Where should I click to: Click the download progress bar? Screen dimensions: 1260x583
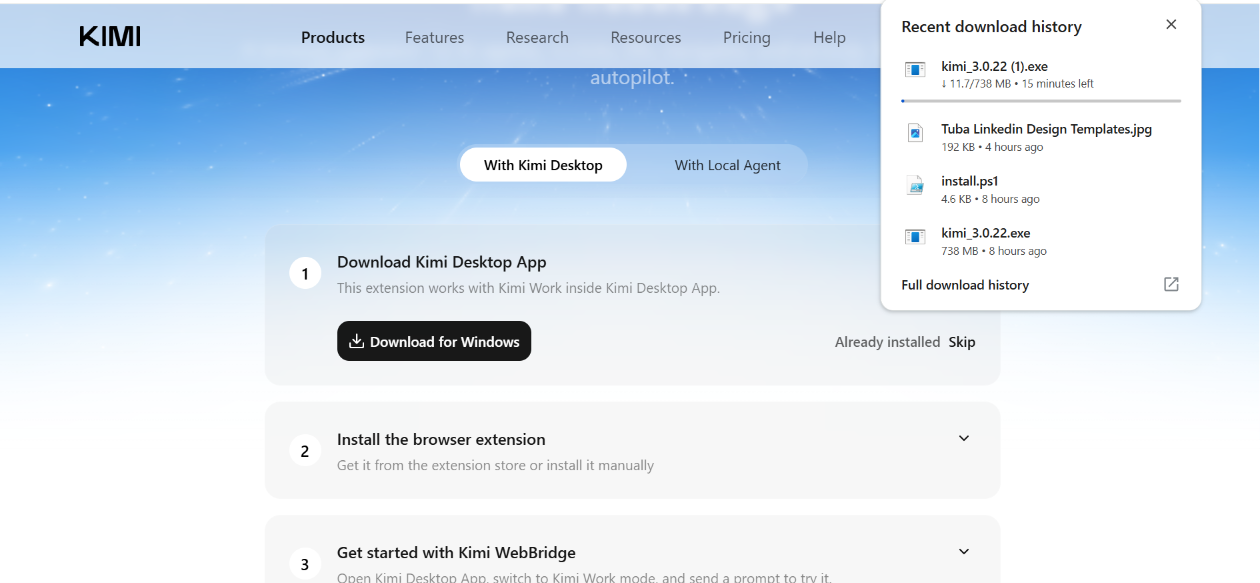tap(1041, 101)
